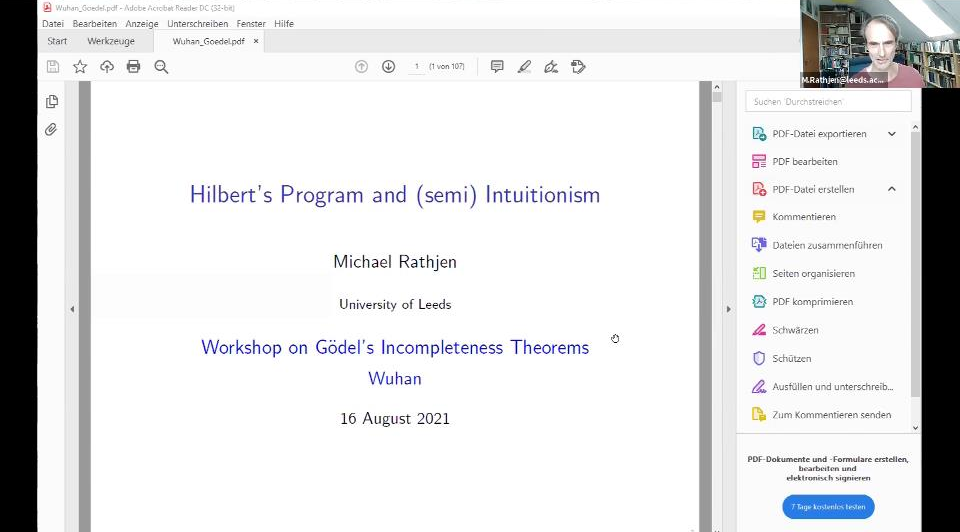
Task: Collapse the right tools pane arrow
Action: click(x=728, y=309)
